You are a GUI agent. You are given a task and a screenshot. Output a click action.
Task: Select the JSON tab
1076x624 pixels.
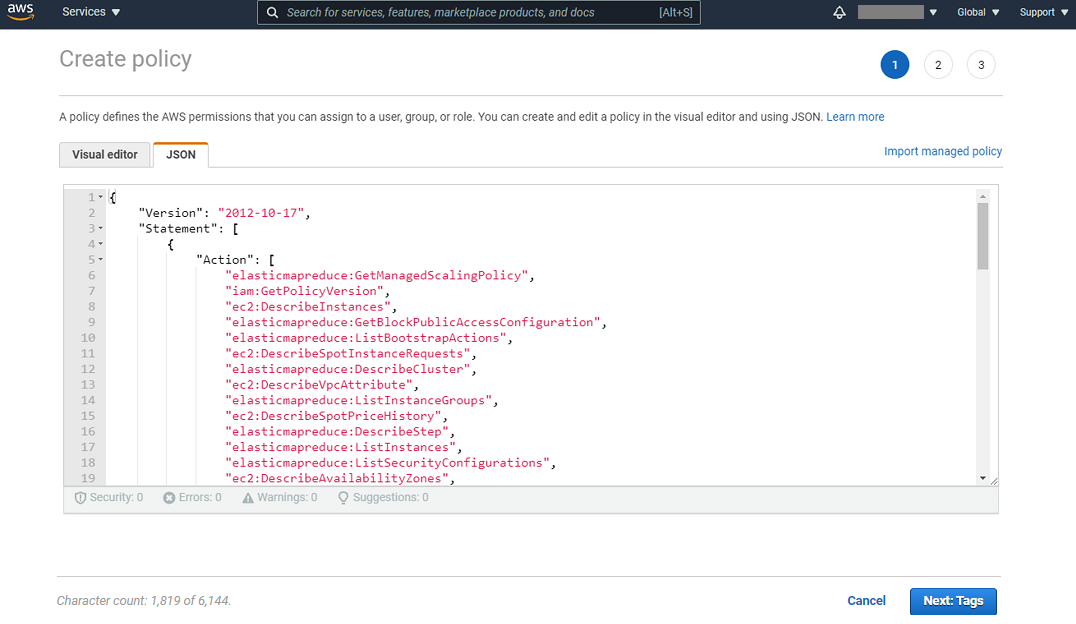(x=180, y=154)
